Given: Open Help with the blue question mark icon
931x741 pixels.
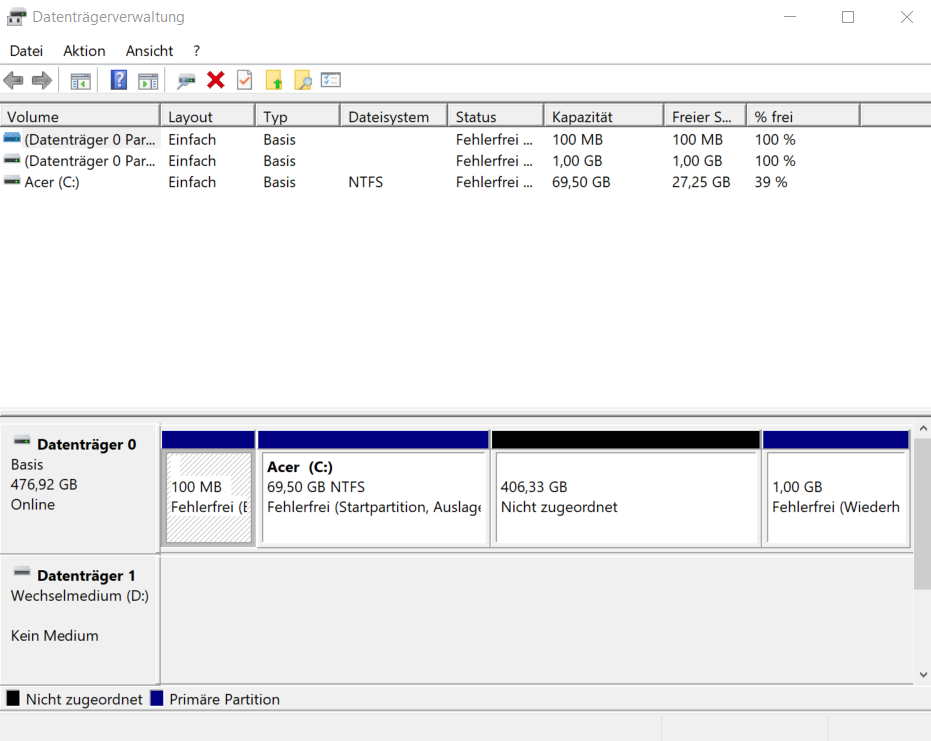Looking at the screenshot, I should 119,80.
